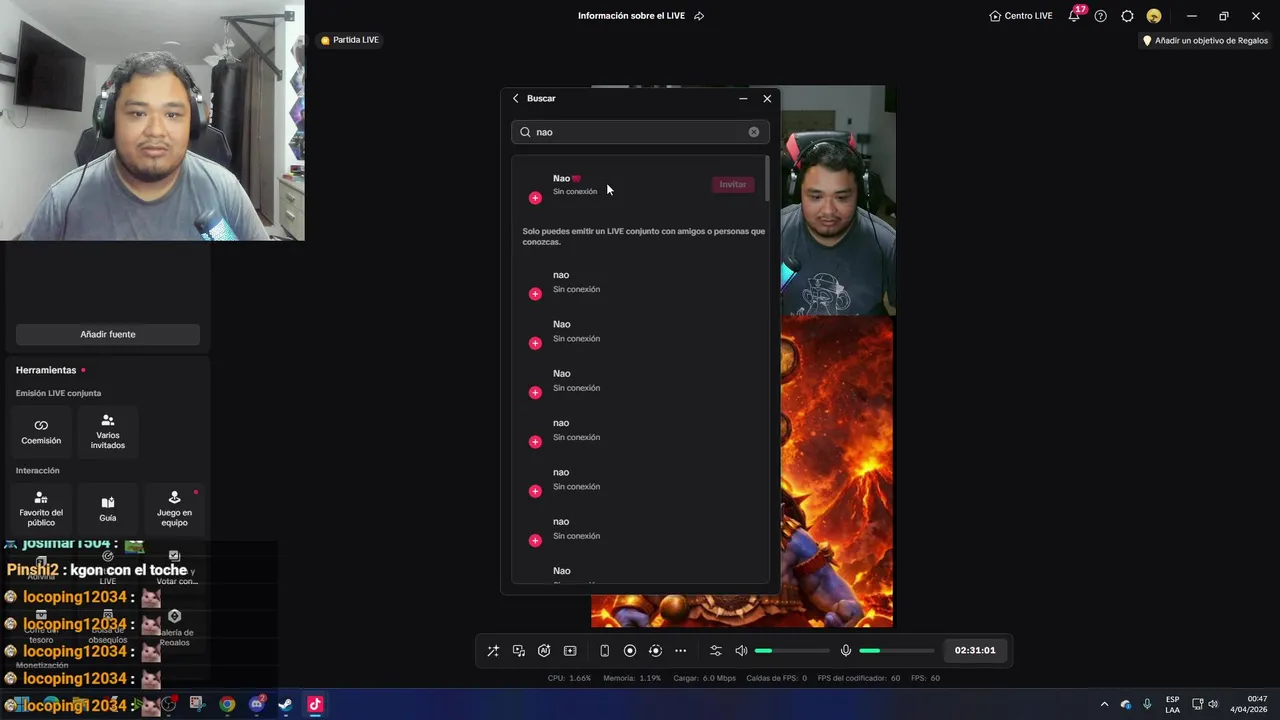The image size is (1280, 720).
Task: Click the 'Caídas de FPS: 0' status text
Action: 776,678
